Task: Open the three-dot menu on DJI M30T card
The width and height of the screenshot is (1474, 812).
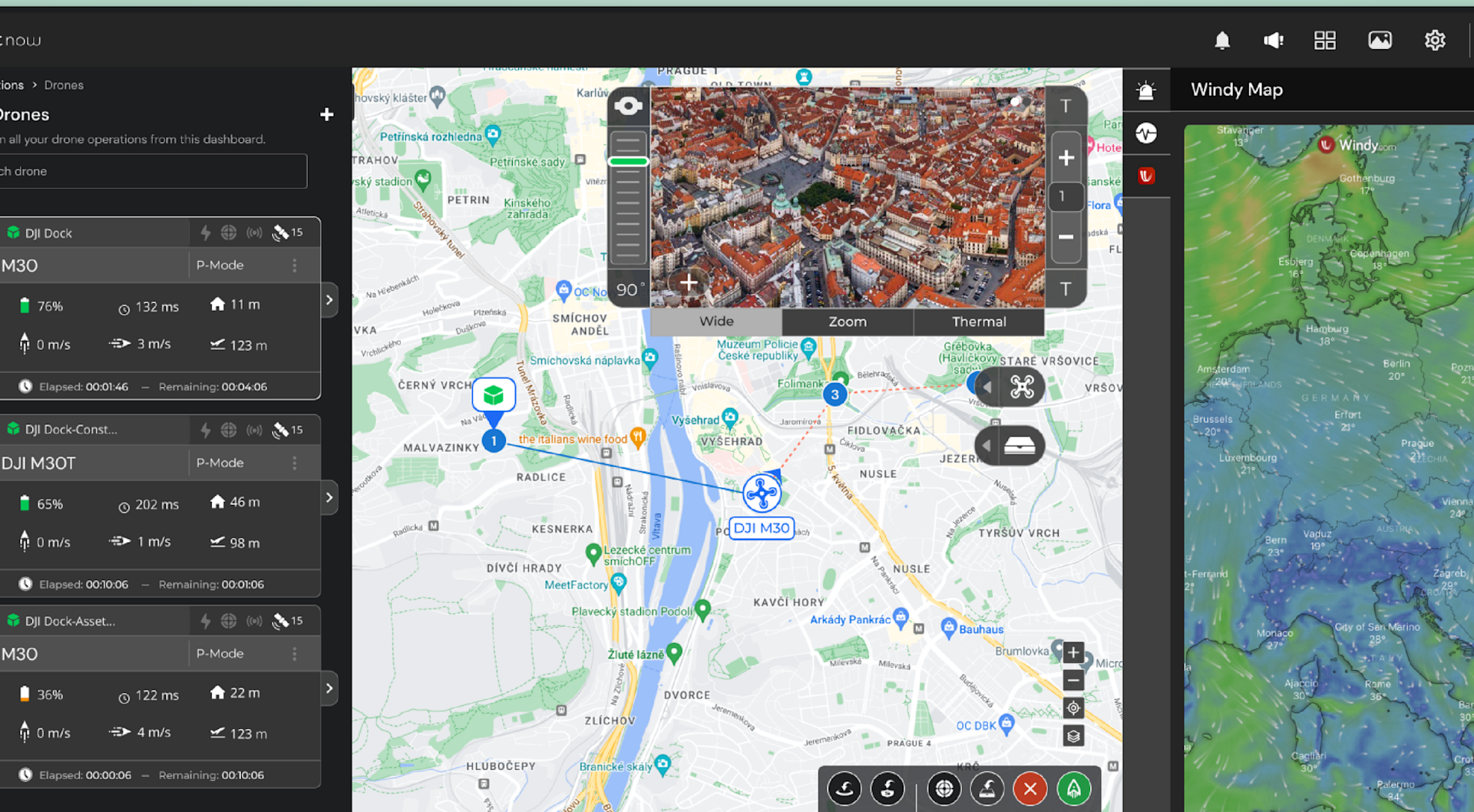Action: (x=295, y=463)
